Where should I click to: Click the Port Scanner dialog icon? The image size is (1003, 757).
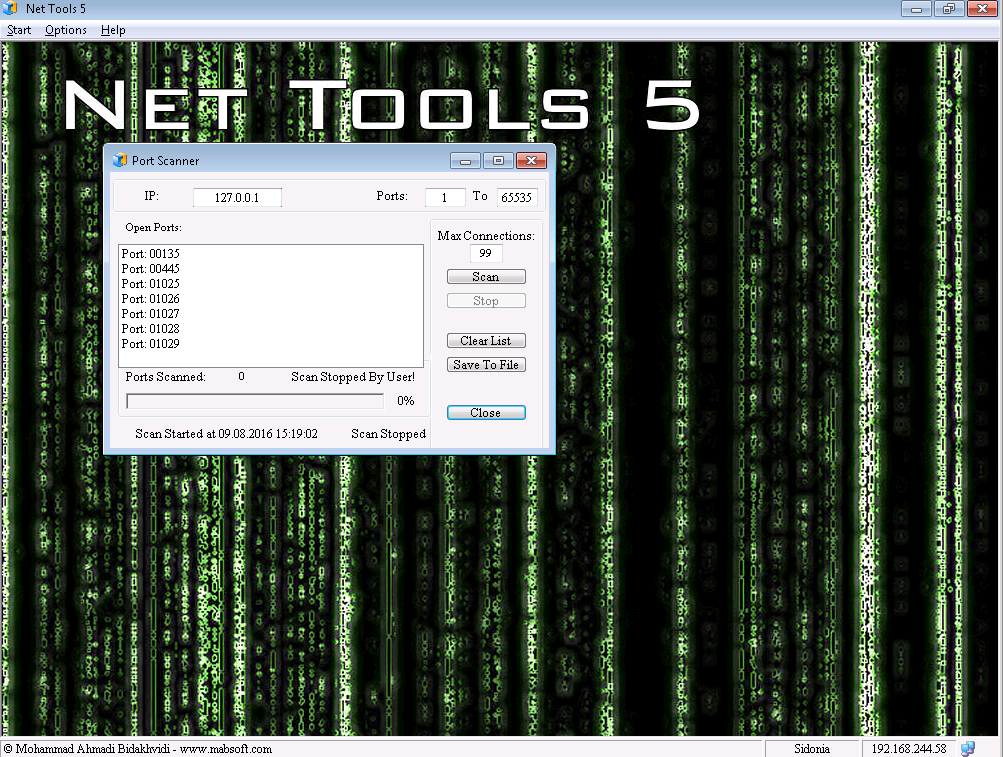click(x=120, y=160)
